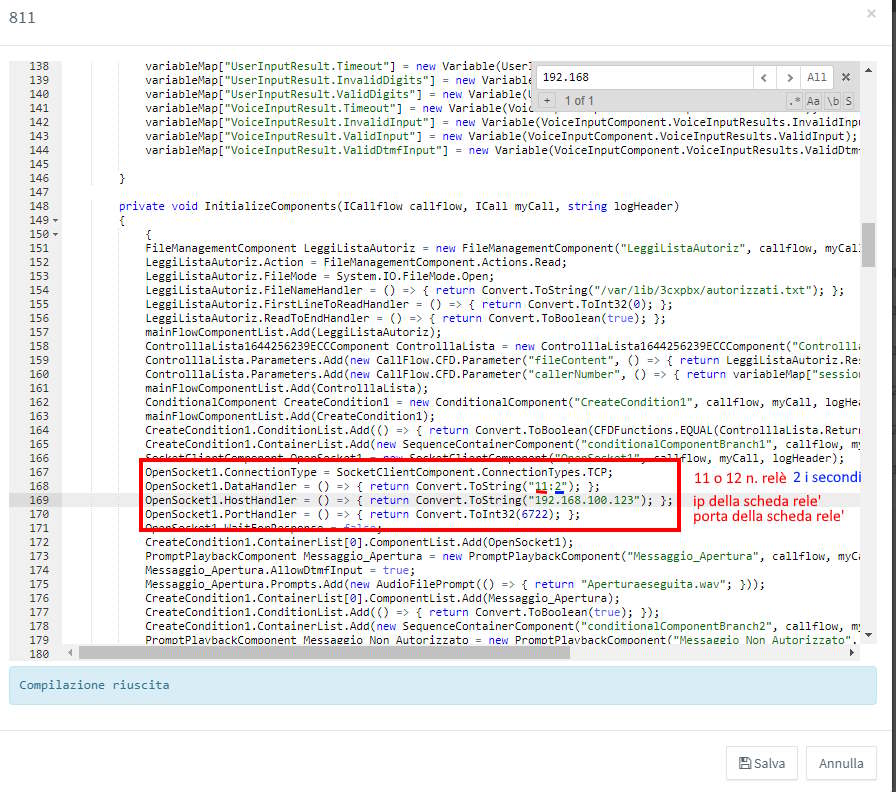Collapse the code fold at line 149
This screenshot has width=896, height=792.
55,220
